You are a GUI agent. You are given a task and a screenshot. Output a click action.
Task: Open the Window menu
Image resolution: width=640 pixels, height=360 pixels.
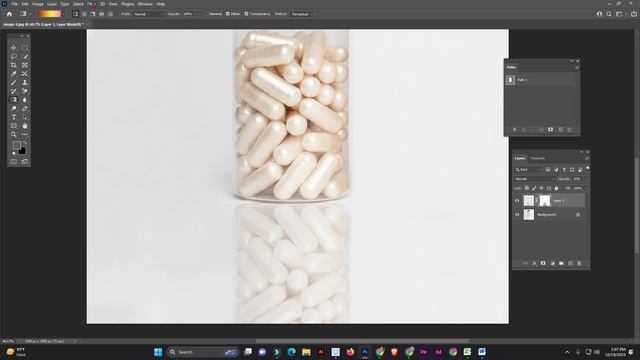pyautogui.click(x=145, y=4)
